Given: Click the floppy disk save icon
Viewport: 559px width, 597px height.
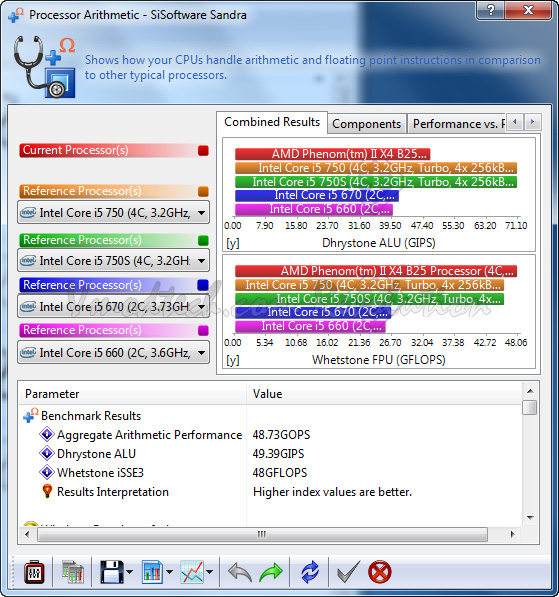Looking at the screenshot, I should pyautogui.click(x=112, y=572).
